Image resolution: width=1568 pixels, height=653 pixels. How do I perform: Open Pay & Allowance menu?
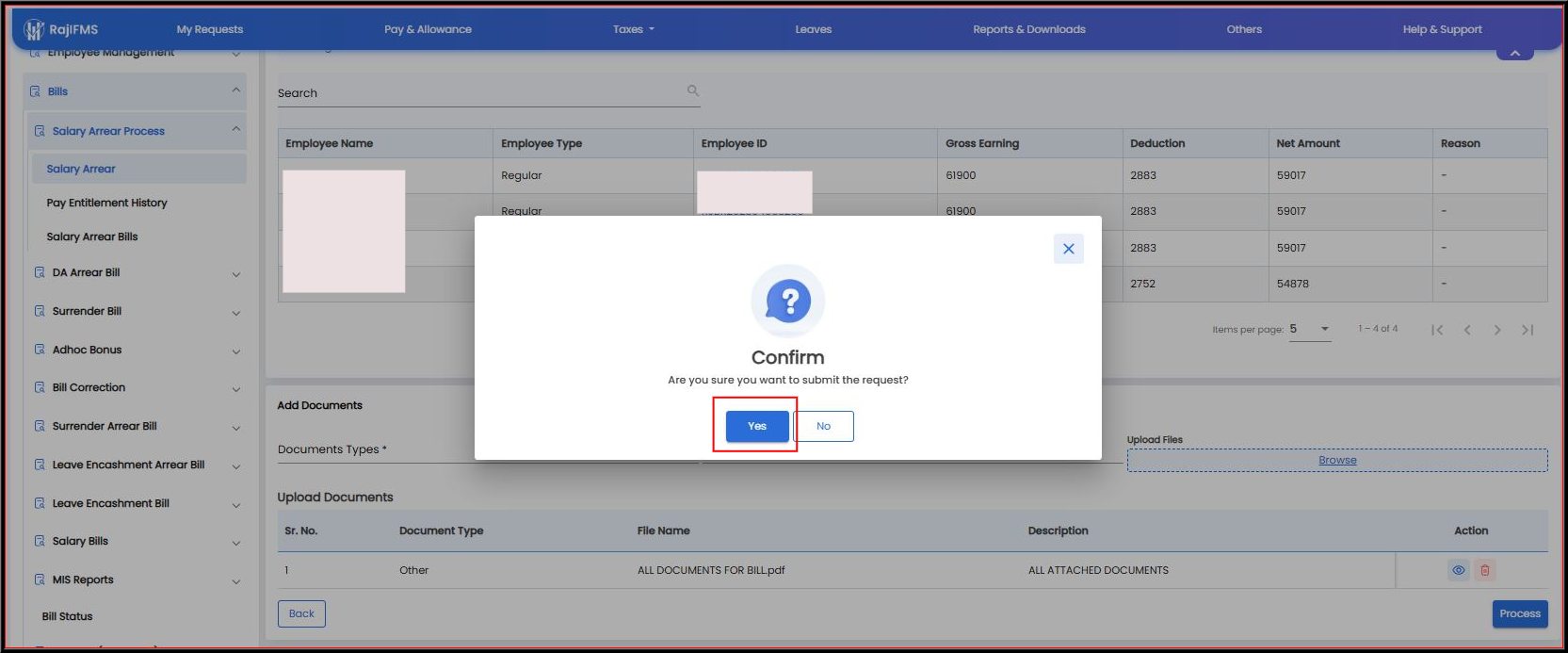click(428, 29)
